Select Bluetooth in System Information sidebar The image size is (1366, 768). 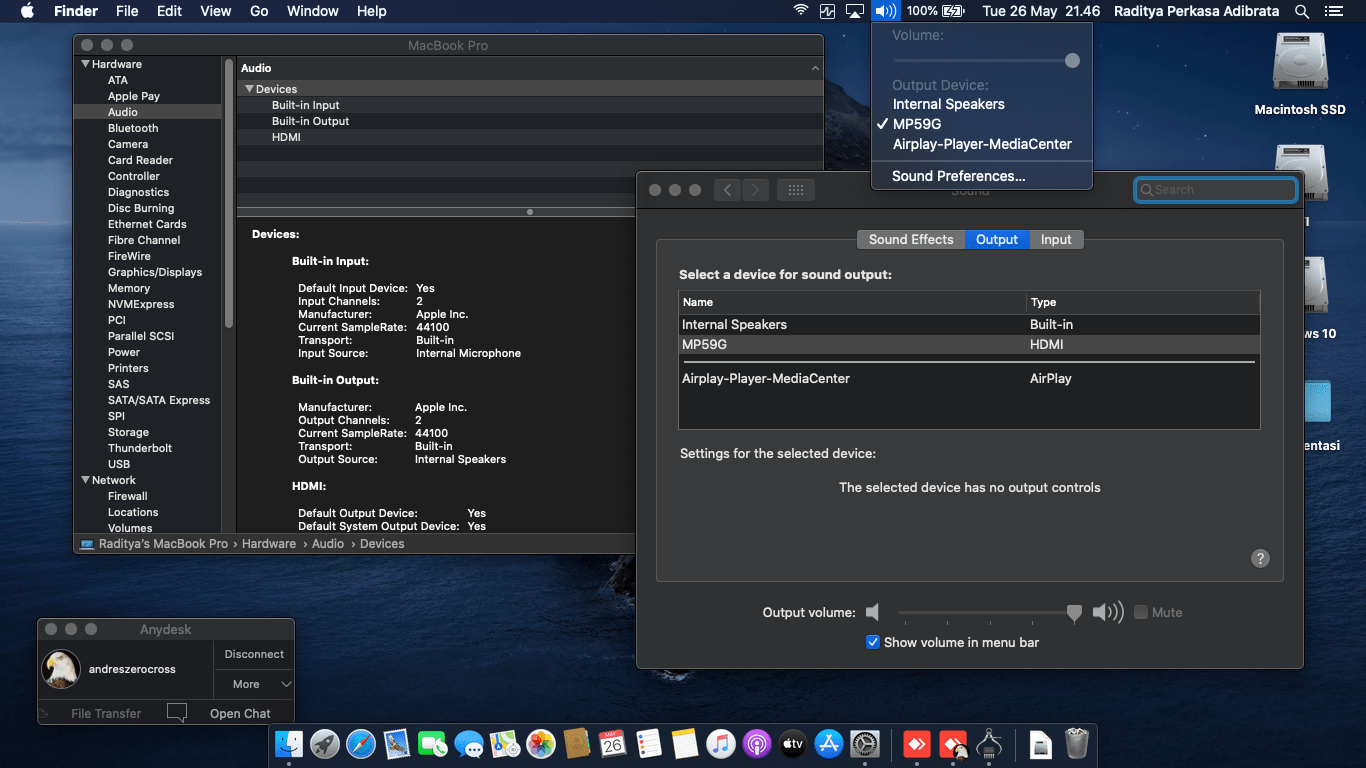point(133,128)
